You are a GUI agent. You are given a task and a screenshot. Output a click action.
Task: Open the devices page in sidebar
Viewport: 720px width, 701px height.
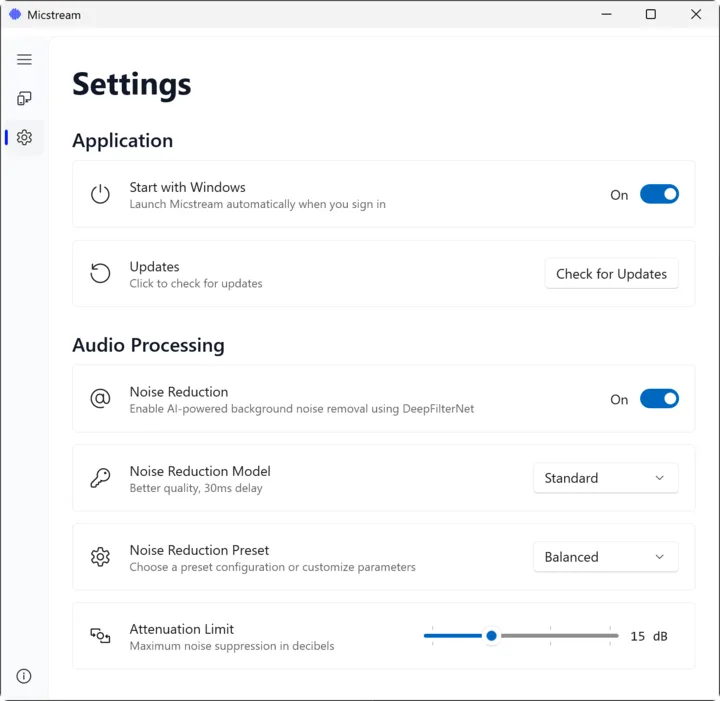pyautogui.click(x=24, y=98)
